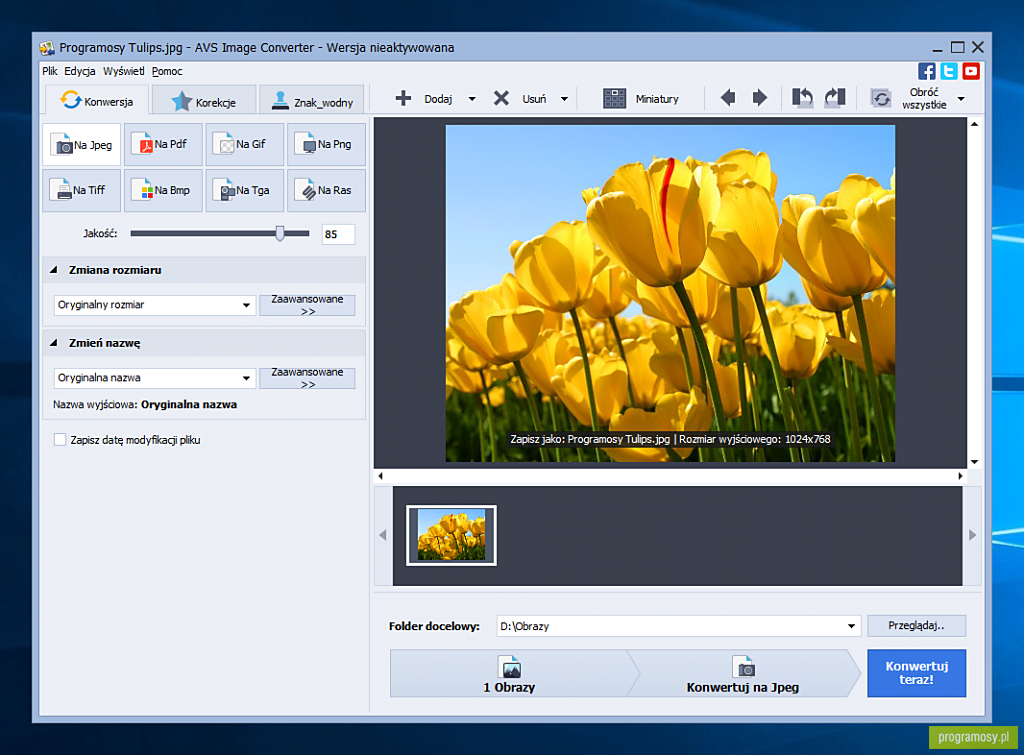The height and width of the screenshot is (755, 1024).
Task: Switch to the Znak_wodny tab
Action: 312,101
